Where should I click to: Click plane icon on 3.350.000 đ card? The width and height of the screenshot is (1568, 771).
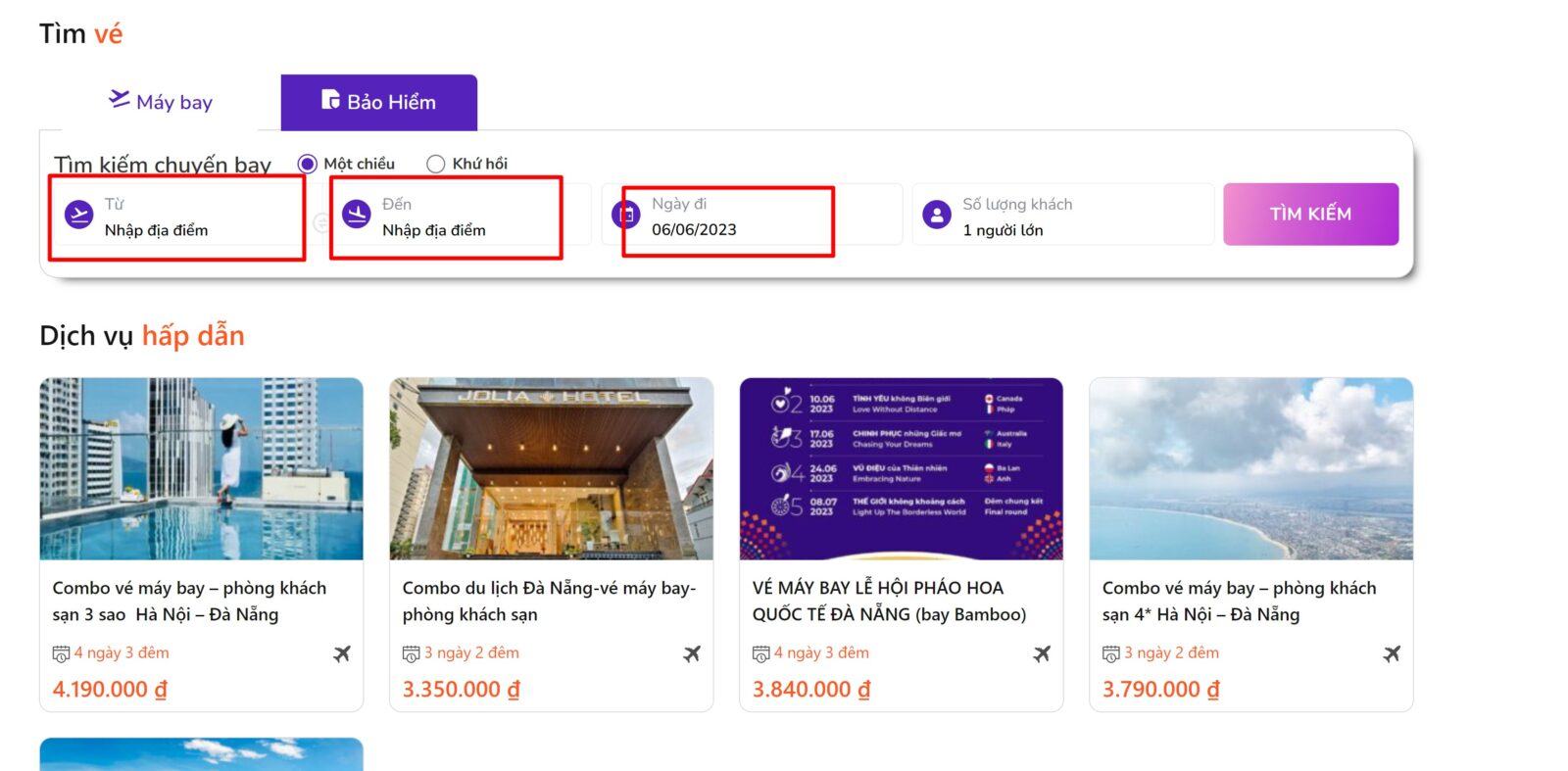pyautogui.click(x=692, y=653)
